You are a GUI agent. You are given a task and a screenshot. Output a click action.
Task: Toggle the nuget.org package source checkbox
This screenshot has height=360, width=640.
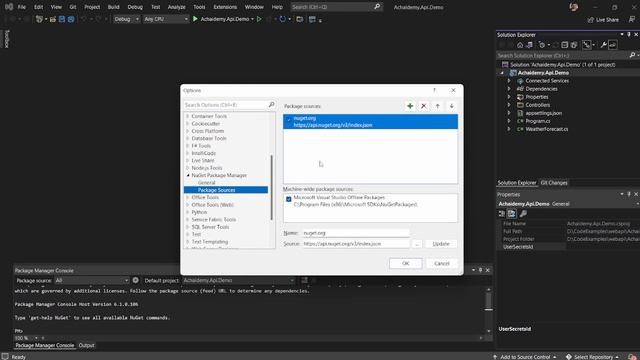click(289, 120)
